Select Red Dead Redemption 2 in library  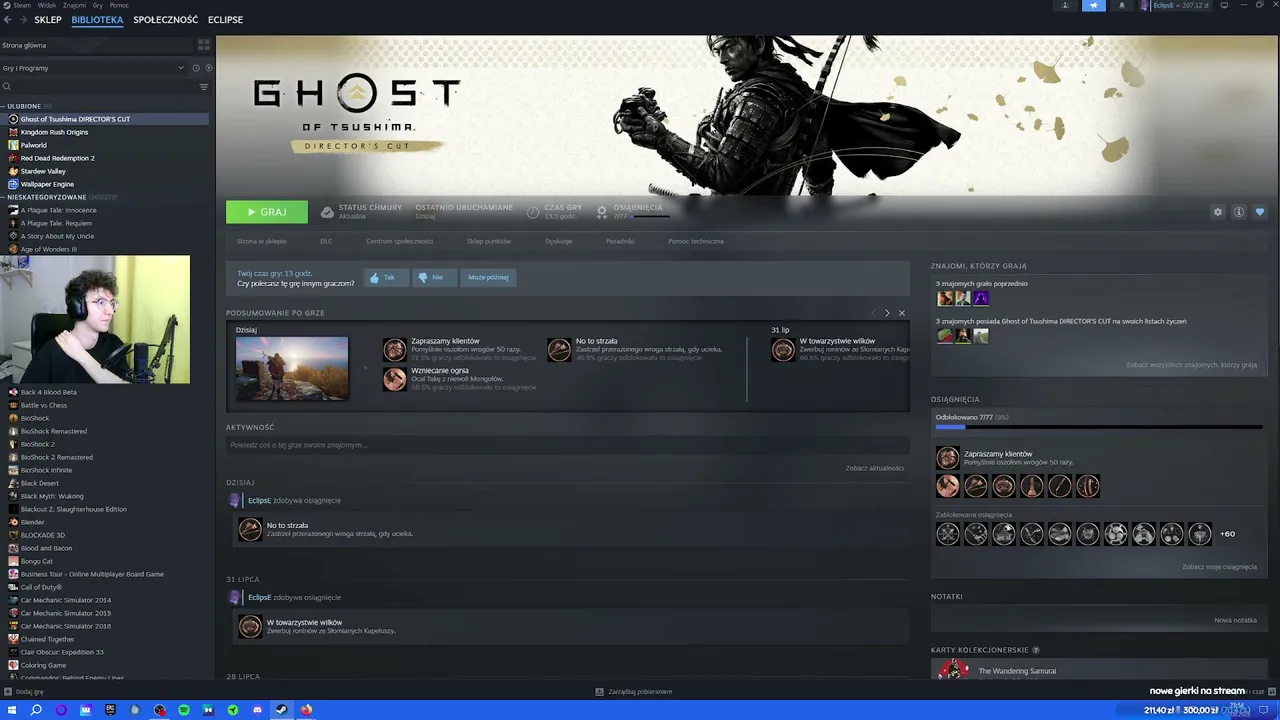point(57,158)
